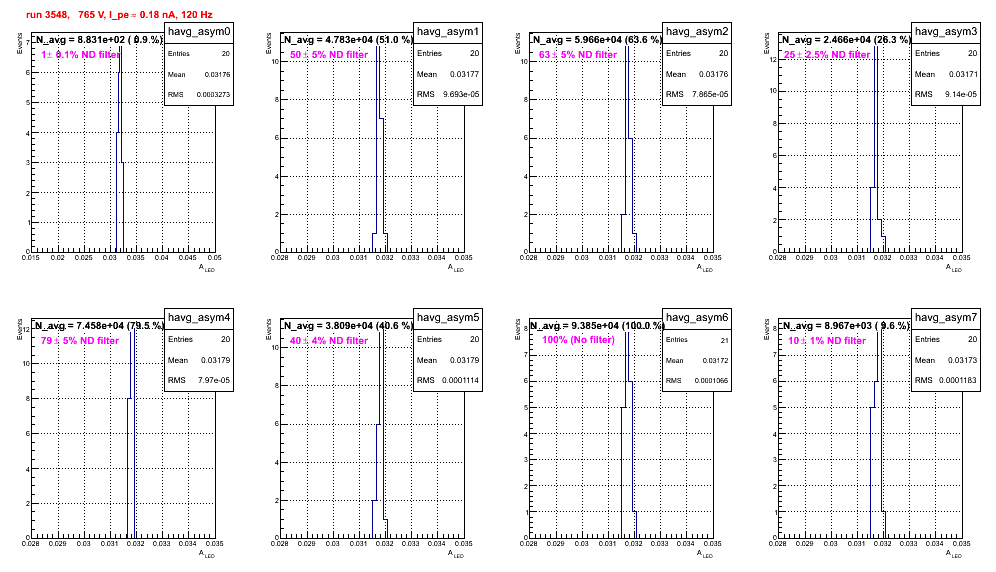The height and width of the screenshot is (572, 996).
Task: Click the Entries count 21 in havg_asym6
Action: coord(725,341)
